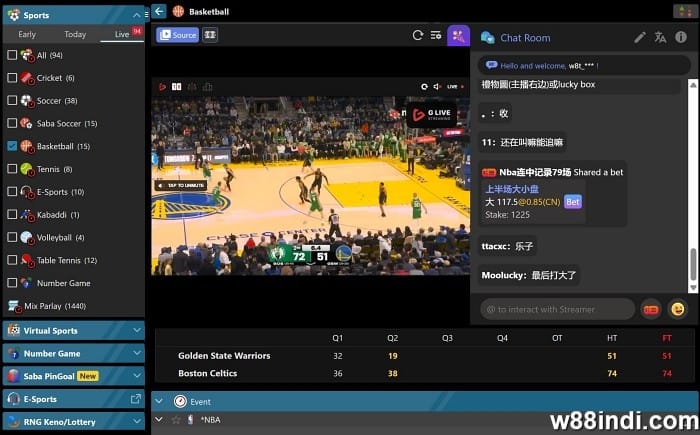700x435 pixels.
Task: Click the scoreboard icon in the video player
Action: (177, 87)
